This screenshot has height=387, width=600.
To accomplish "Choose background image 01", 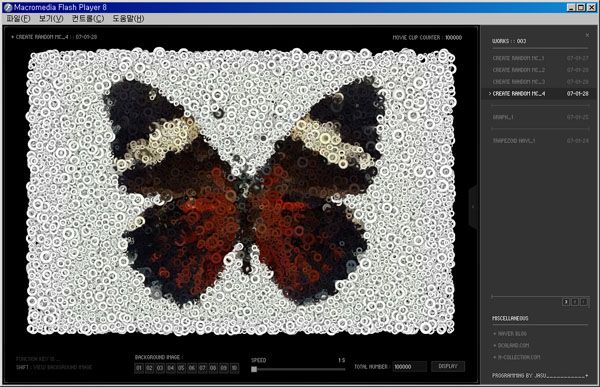I will tap(139, 368).
